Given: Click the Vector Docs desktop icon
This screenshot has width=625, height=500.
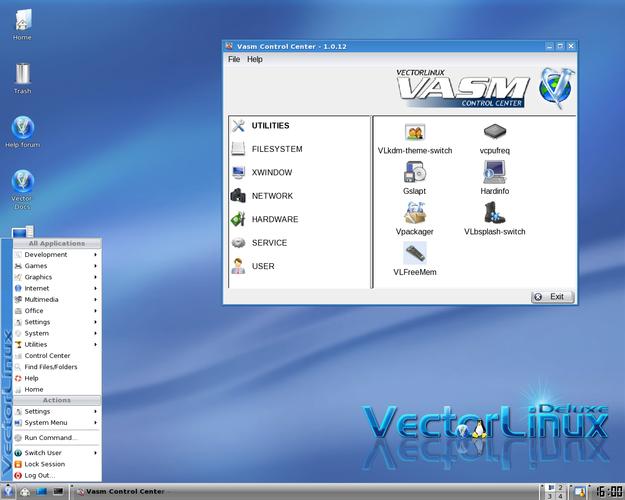Looking at the screenshot, I should 22,190.
